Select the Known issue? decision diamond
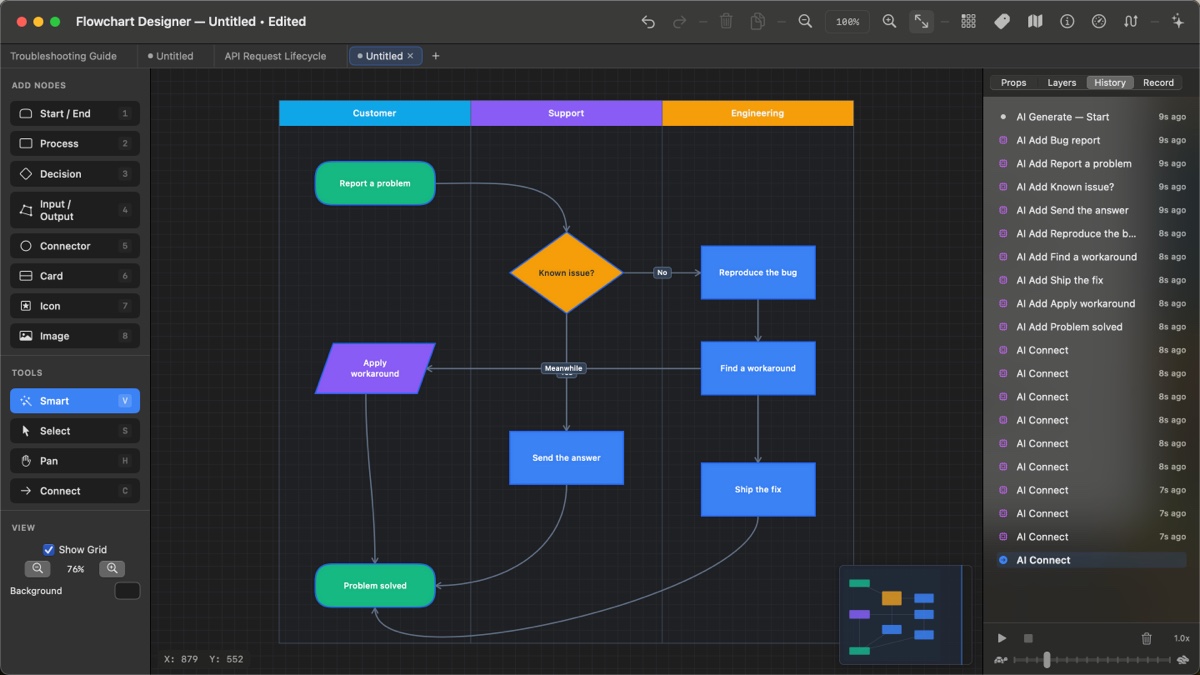The image size is (1200, 675). (x=566, y=273)
